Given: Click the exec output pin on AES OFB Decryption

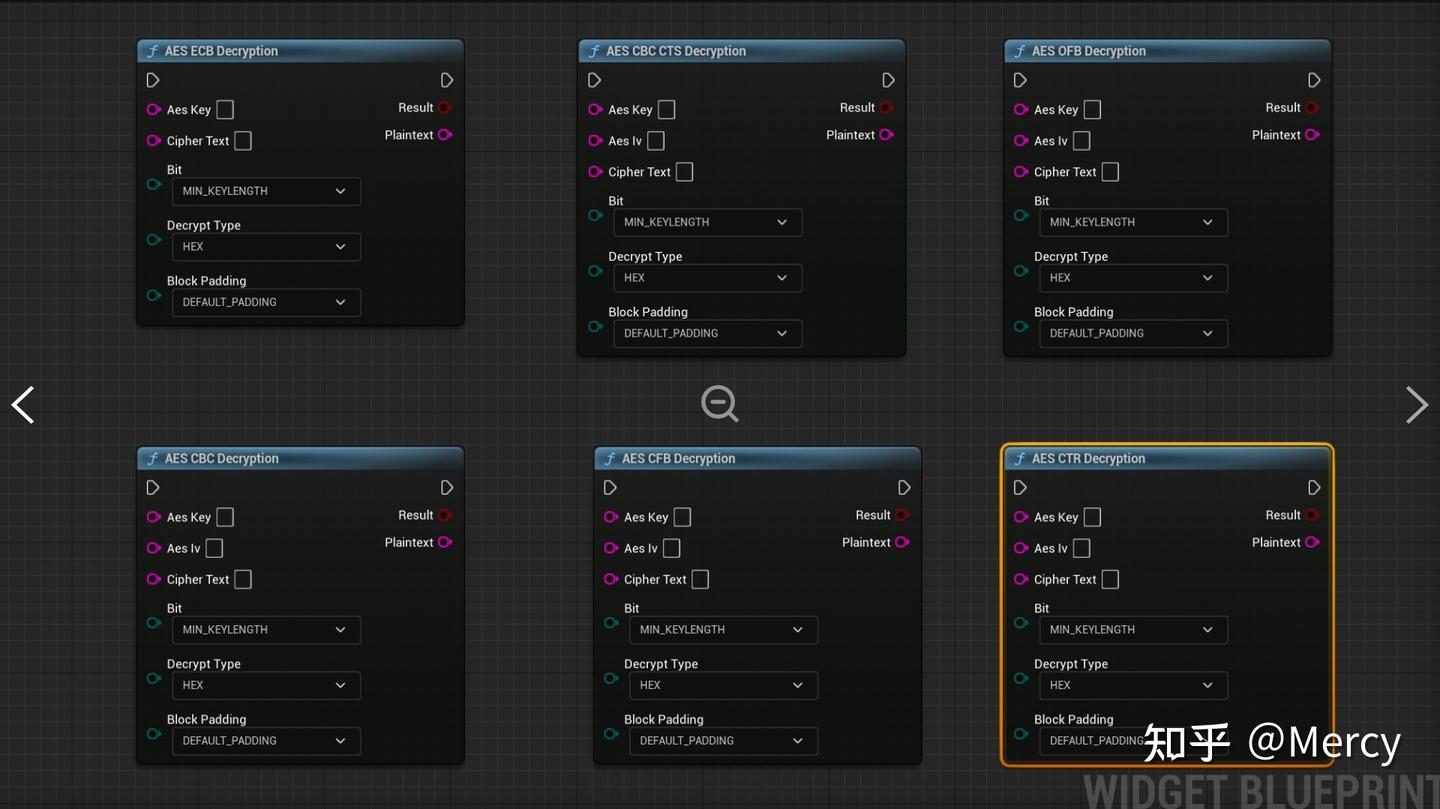Looking at the screenshot, I should [x=1314, y=79].
